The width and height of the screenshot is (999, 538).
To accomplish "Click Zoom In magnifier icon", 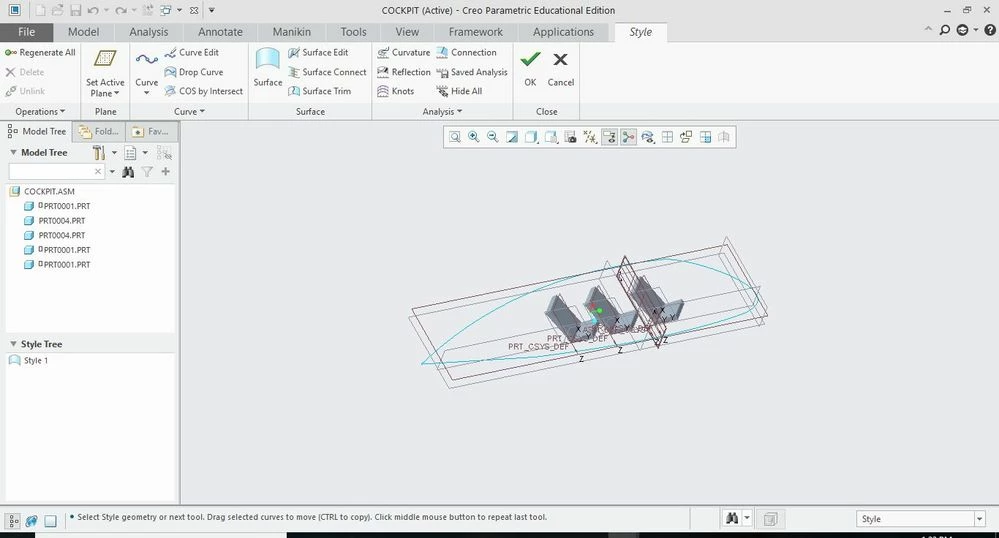I will click(474, 137).
